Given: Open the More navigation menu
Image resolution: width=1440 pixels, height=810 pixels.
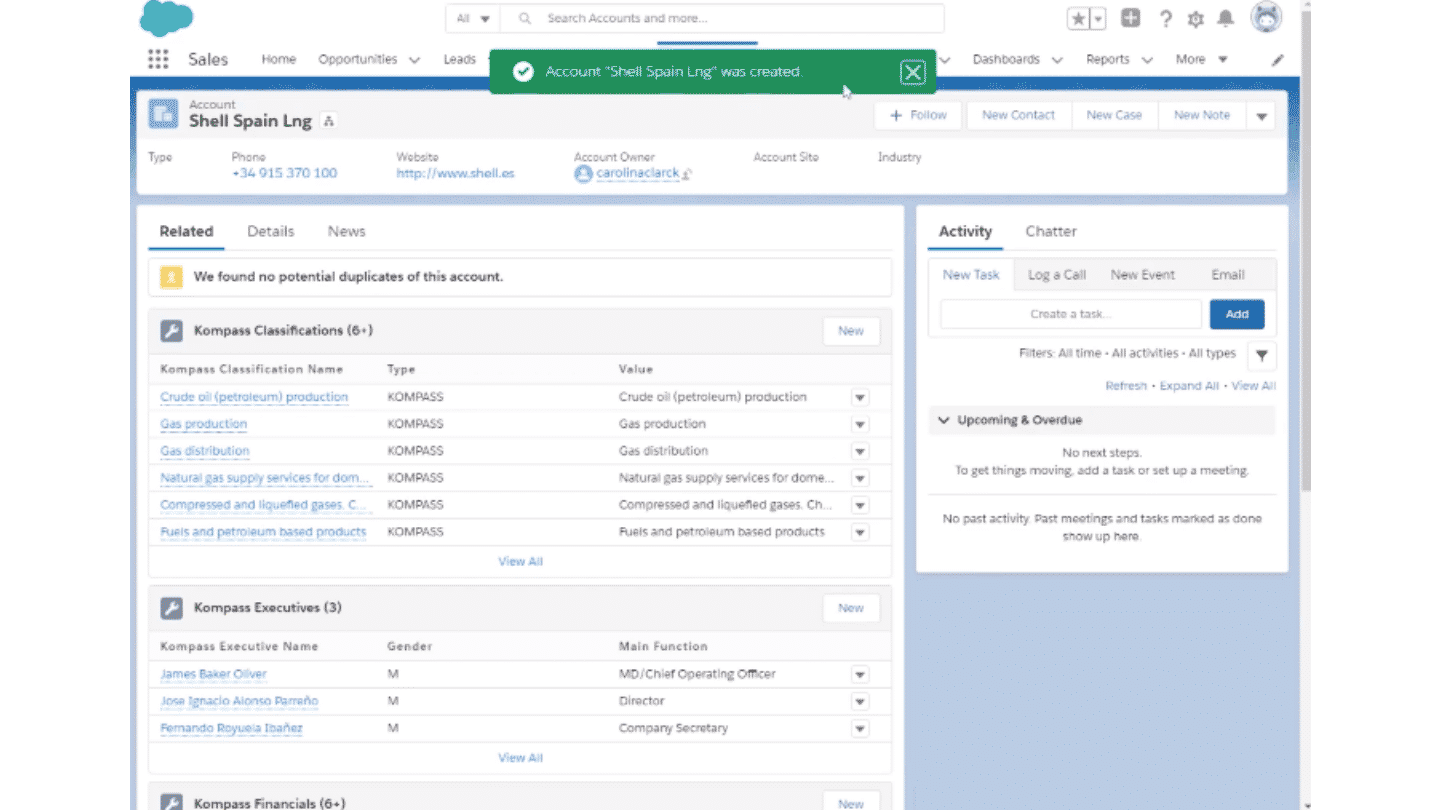Looking at the screenshot, I should click(x=1201, y=59).
